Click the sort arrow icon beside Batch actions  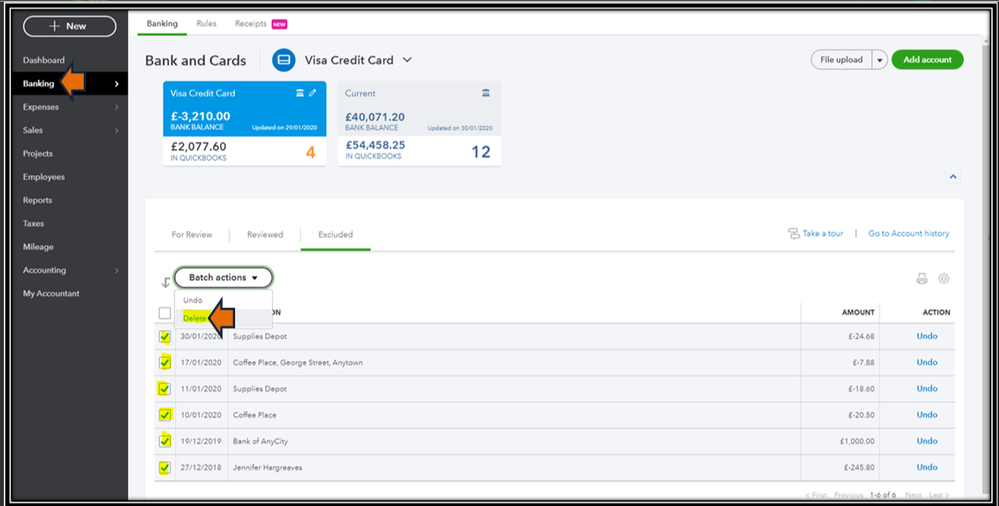coord(166,282)
